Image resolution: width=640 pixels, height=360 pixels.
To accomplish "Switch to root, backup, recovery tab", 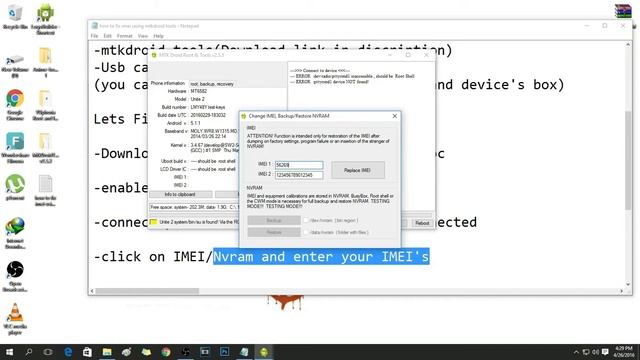I will pos(212,84).
